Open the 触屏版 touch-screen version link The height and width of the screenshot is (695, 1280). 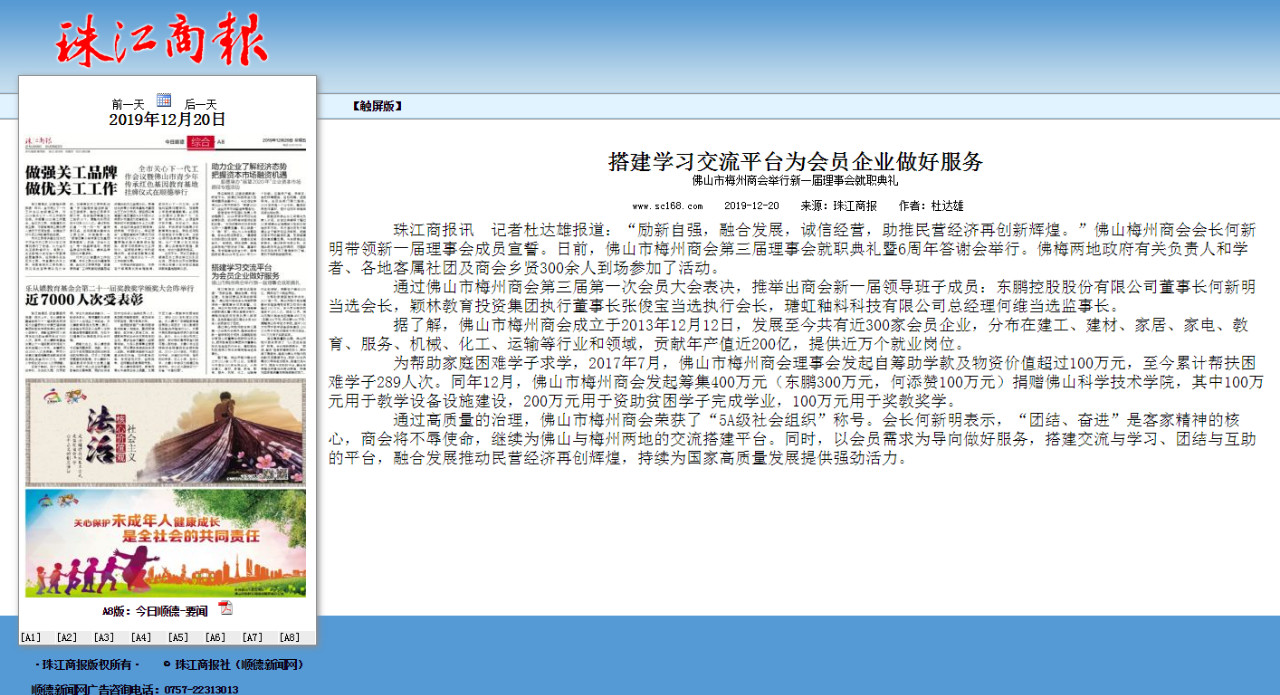tap(377, 106)
